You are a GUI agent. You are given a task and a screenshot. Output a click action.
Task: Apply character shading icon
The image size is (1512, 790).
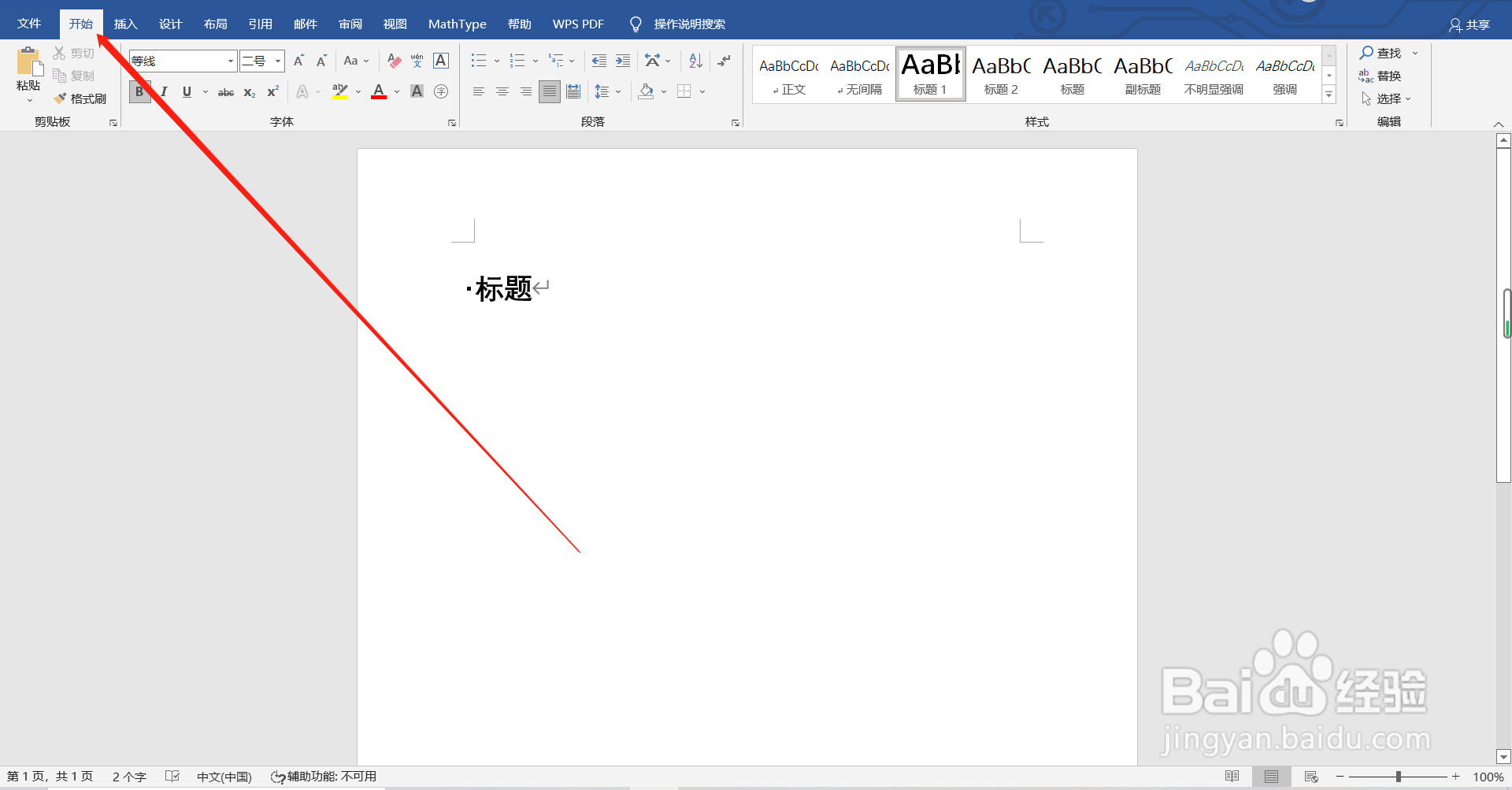coord(417,91)
